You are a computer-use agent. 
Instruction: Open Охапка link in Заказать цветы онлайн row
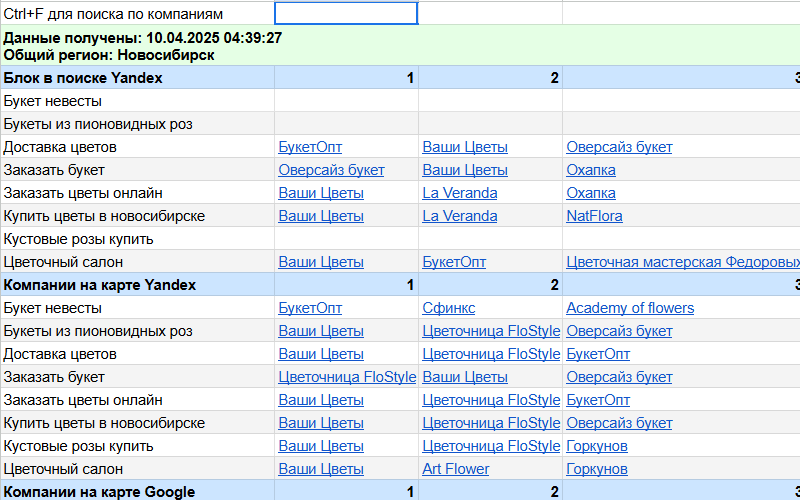click(590, 193)
